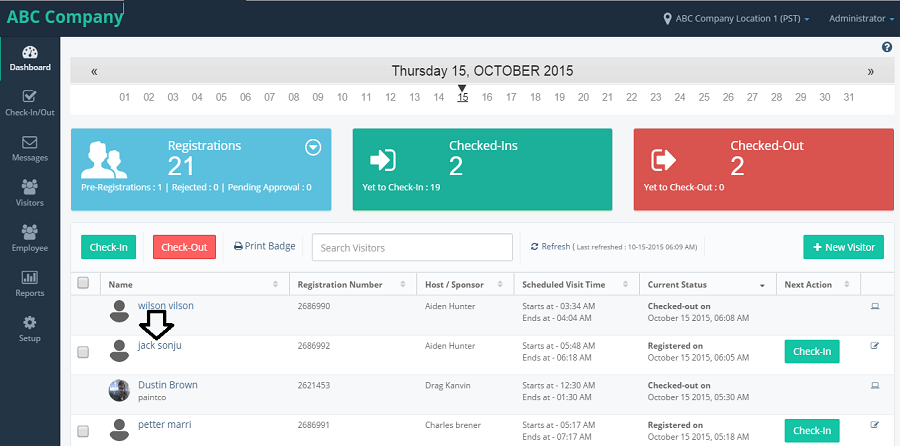Expand the Registrations card dropdown arrow
The width and height of the screenshot is (900, 446).
pyautogui.click(x=313, y=148)
